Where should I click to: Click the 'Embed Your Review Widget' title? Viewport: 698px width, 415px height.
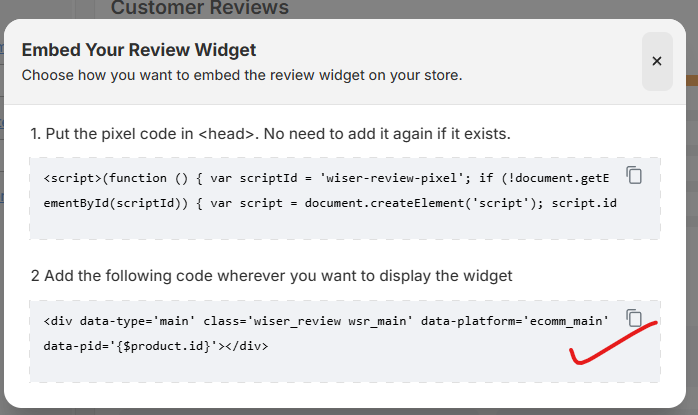point(139,50)
